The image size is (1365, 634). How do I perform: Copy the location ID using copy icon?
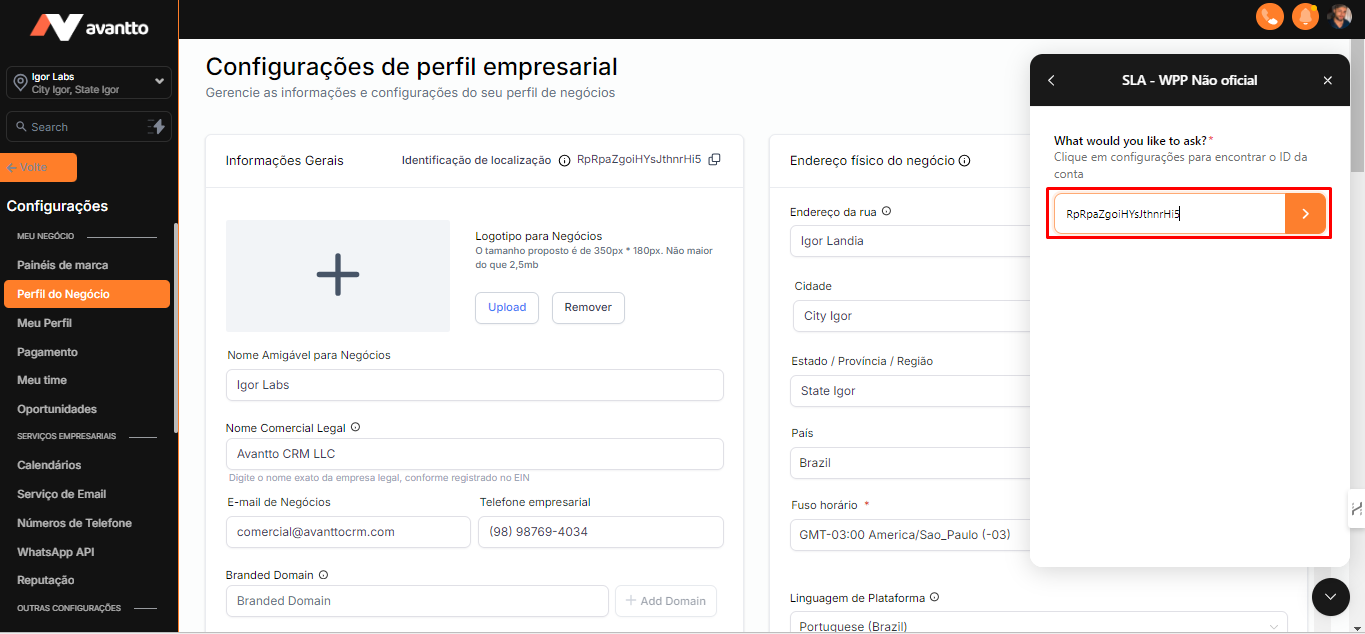pyautogui.click(x=714, y=160)
